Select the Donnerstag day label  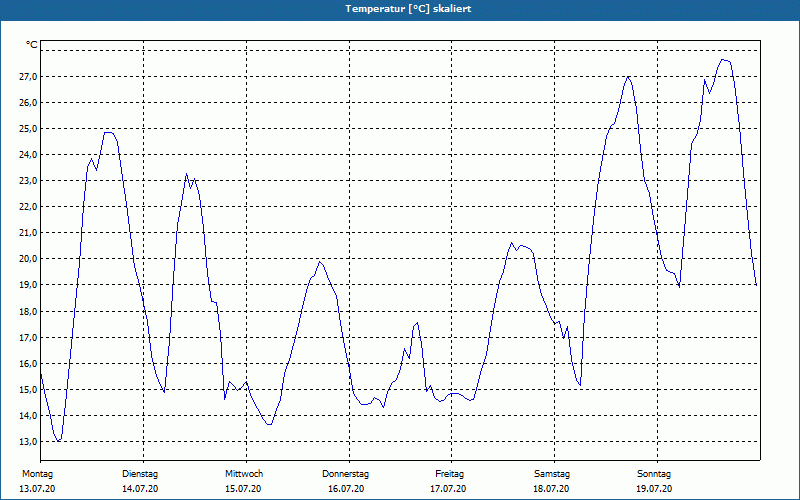pos(345,474)
